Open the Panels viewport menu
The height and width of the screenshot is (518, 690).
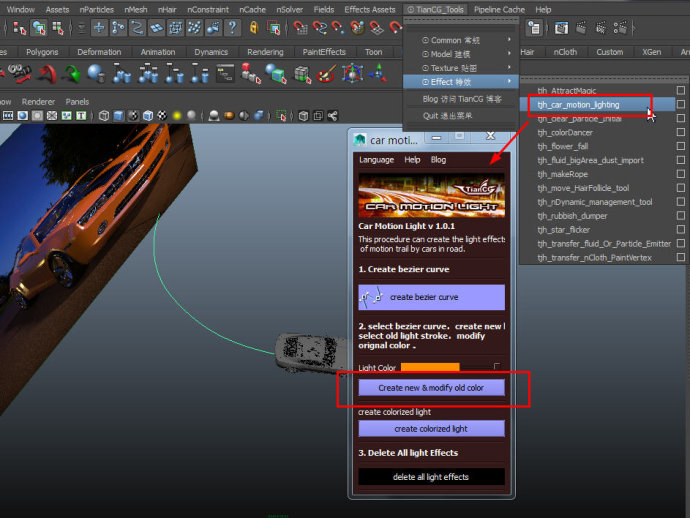[77, 102]
